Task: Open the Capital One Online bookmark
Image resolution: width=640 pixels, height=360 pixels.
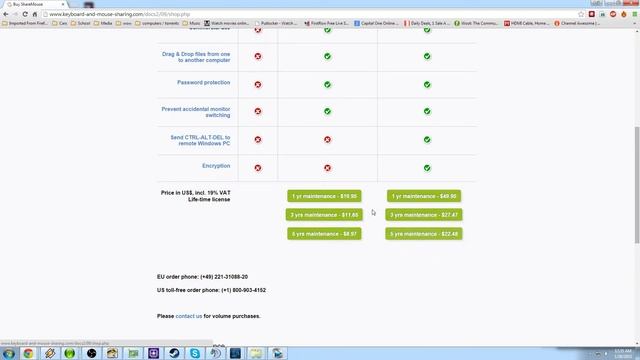Action: coord(376,23)
